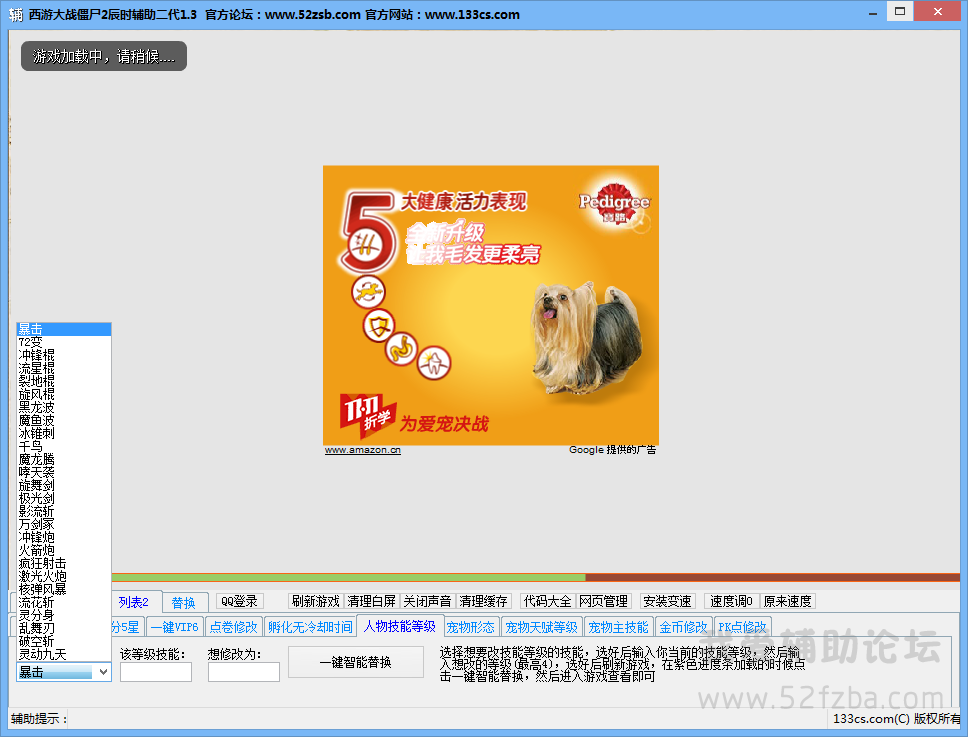Switch to the 一键VIP6 tab
The width and height of the screenshot is (968, 737).
[x=175, y=627]
